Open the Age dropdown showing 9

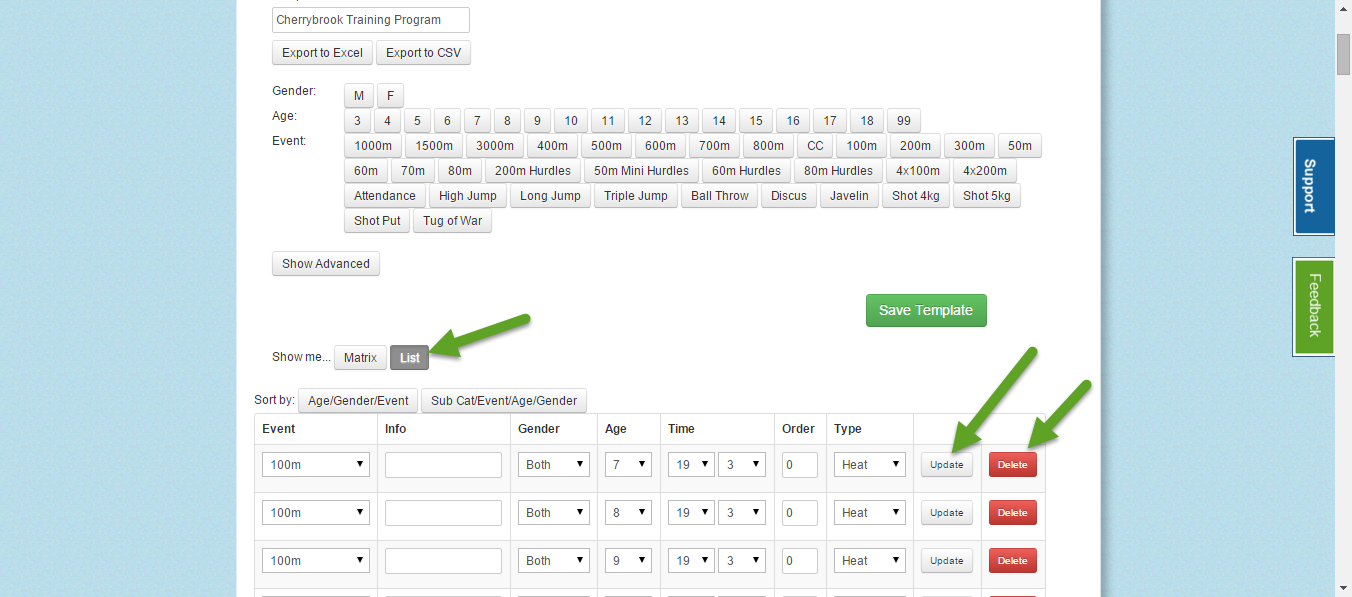point(628,560)
